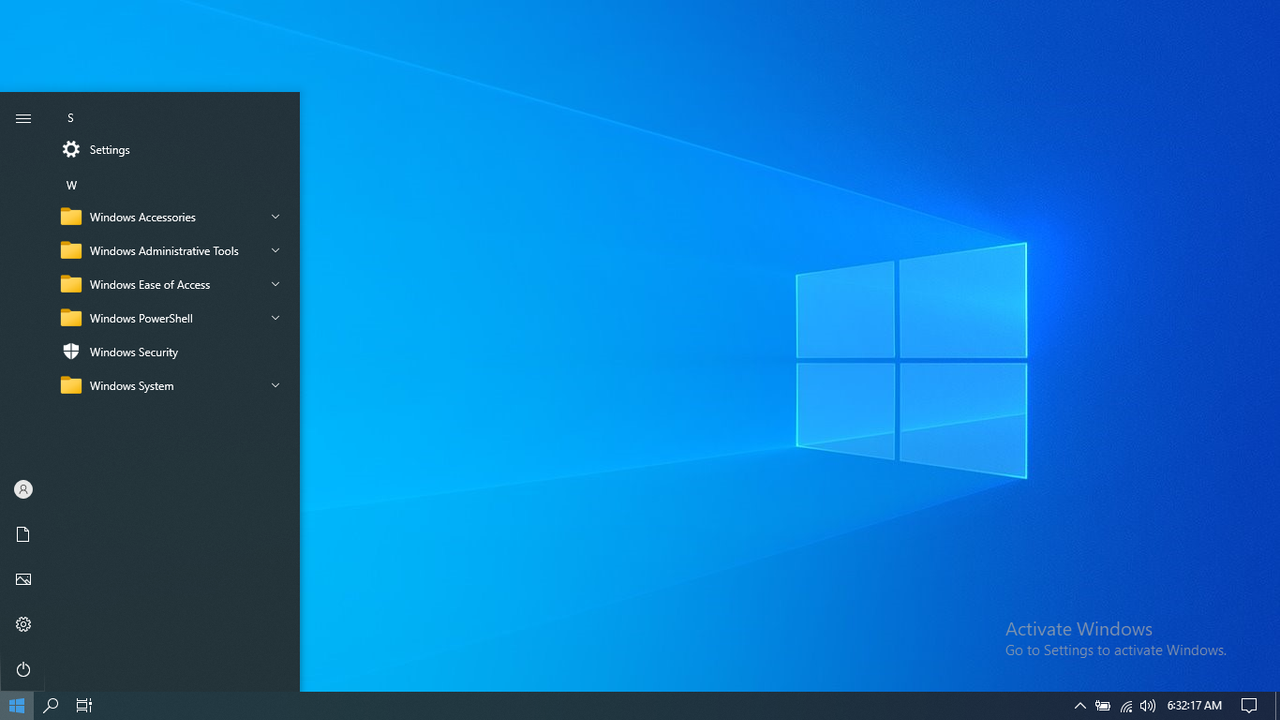Select the 'Windows Accessories' label
Screen dimensions: 1280x720
point(143,217)
